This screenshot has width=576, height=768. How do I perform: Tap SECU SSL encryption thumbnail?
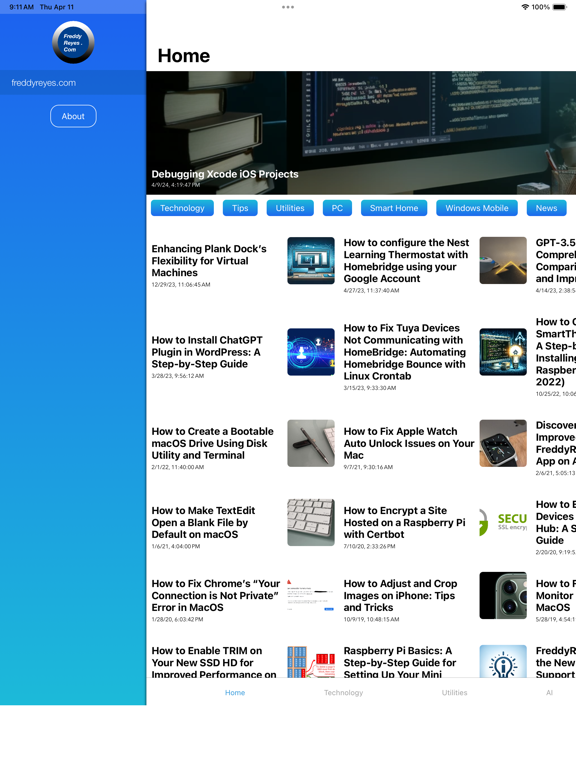(x=503, y=523)
